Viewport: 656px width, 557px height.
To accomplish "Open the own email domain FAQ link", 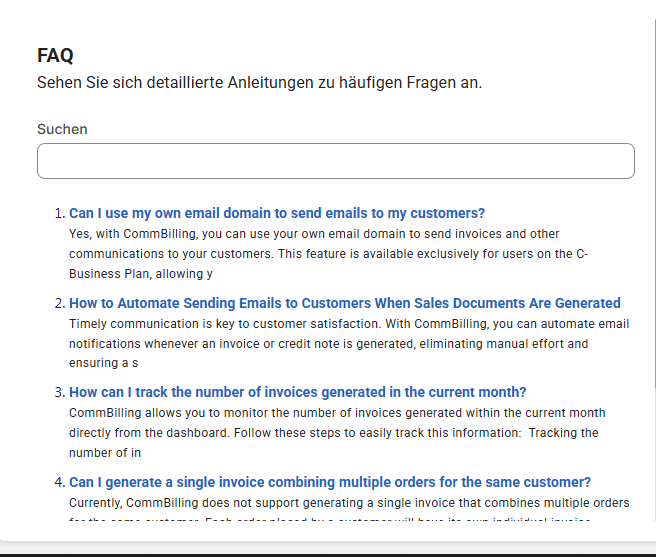I will (276, 213).
